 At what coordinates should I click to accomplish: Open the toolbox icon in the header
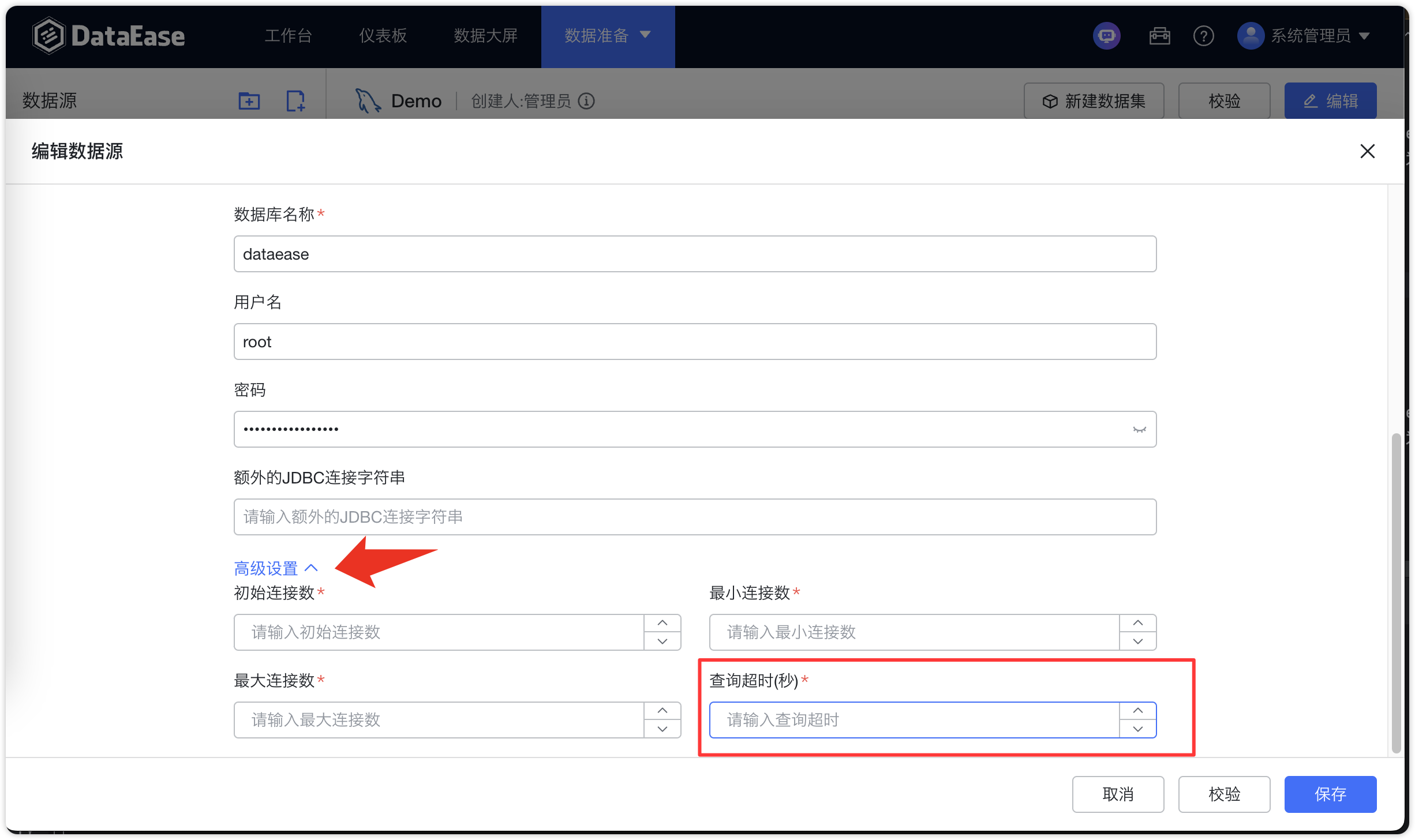coord(1159,36)
